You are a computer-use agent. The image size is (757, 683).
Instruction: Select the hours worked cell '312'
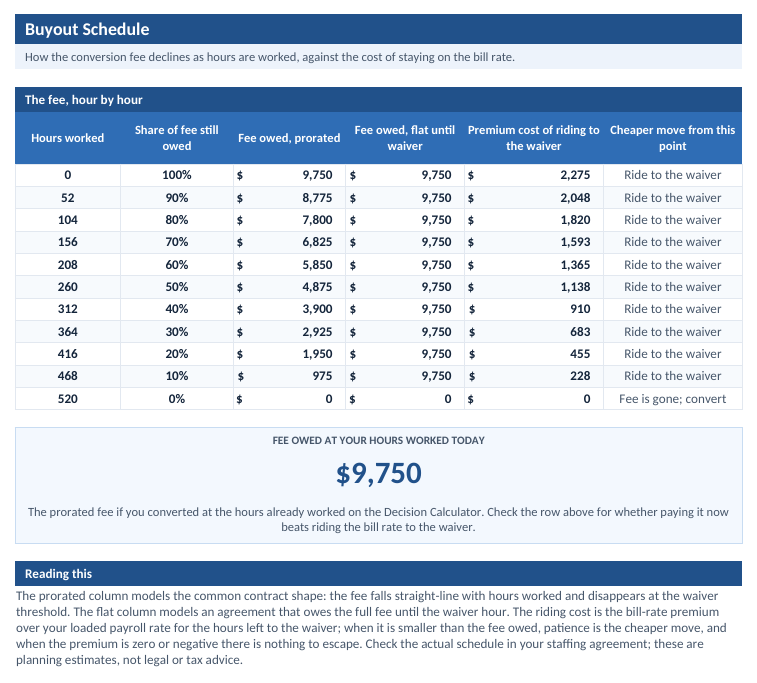68,309
